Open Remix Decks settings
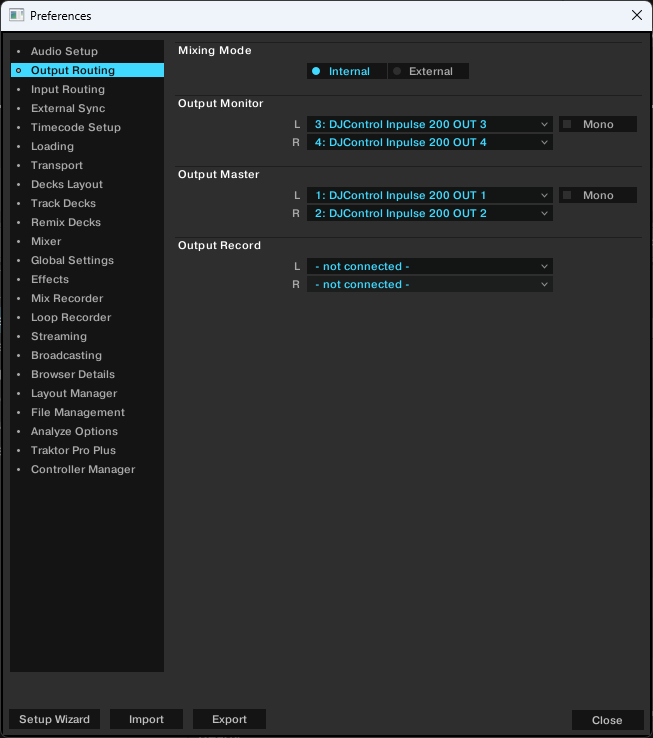Image resolution: width=653 pixels, height=738 pixels. [x=87, y=222]
